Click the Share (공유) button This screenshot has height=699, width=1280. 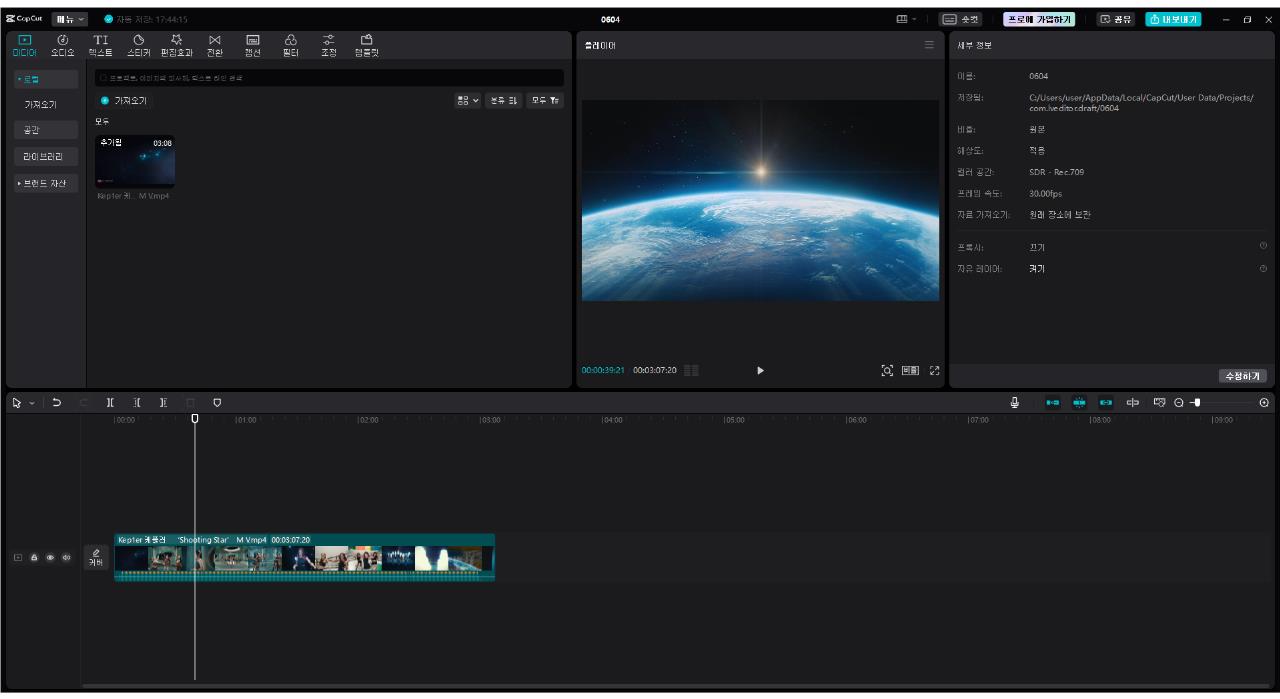[x=1117, y=19]
